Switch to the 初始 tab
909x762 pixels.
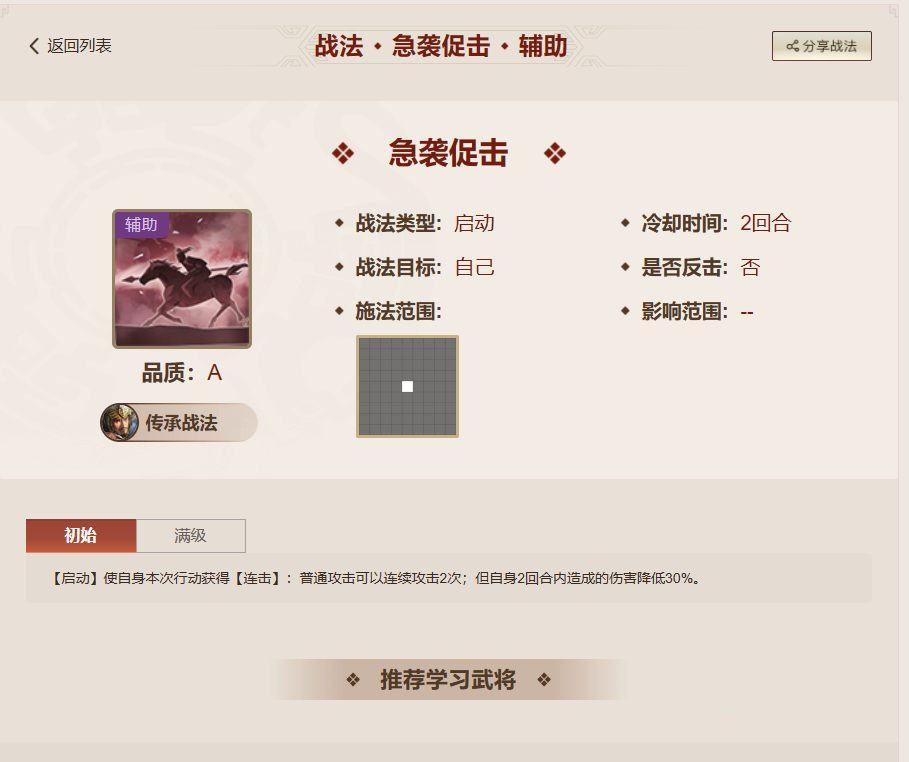click(x=81, y=535)
